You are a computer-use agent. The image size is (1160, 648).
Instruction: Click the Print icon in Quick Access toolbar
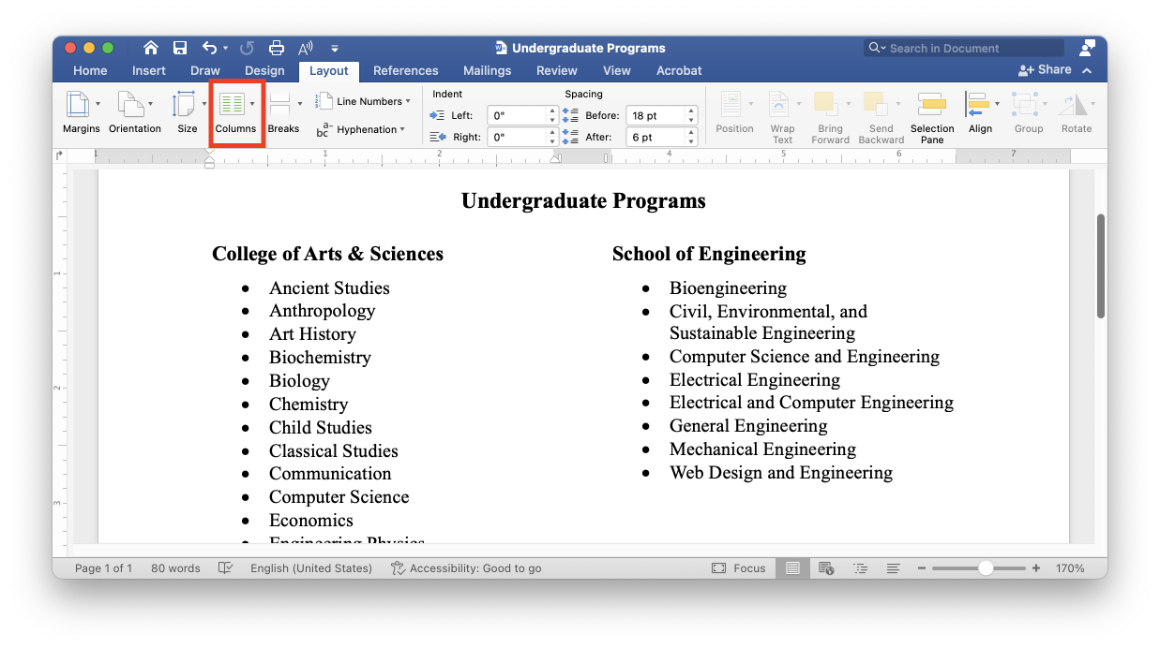[276, 47]
